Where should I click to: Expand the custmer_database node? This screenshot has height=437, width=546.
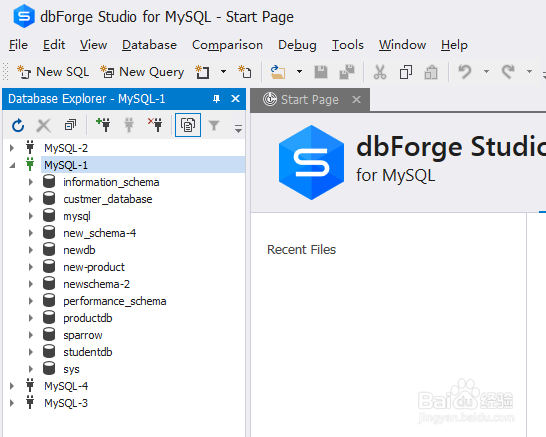point(31,199)
